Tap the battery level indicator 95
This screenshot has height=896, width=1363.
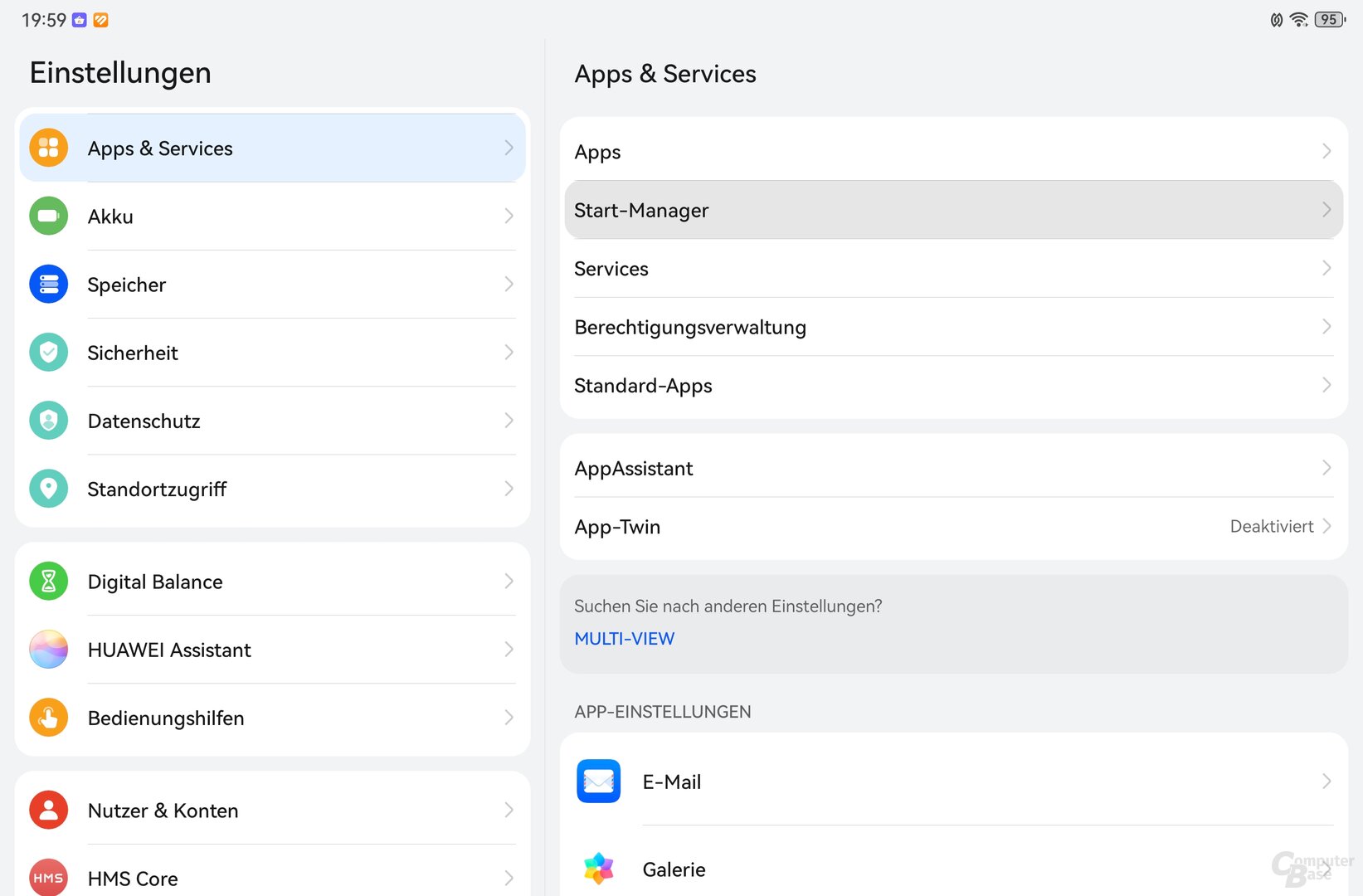[x=1330, y=19]
